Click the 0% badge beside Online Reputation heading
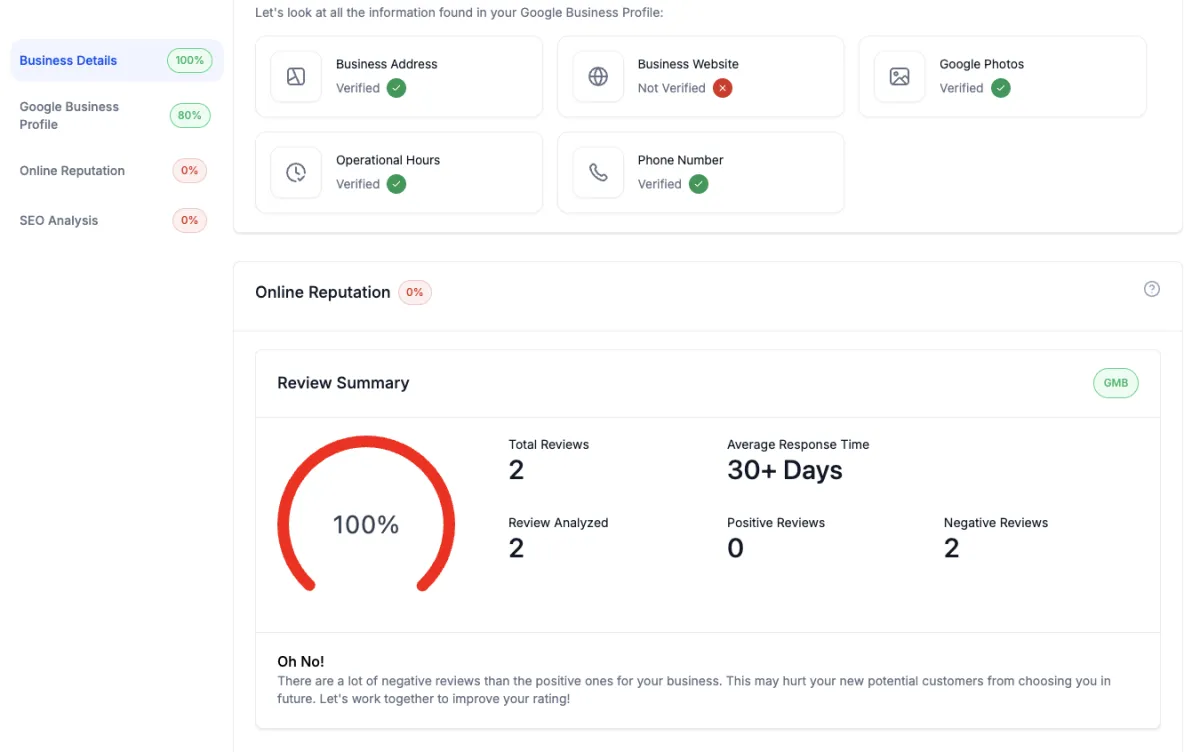This screenshot has height=752, width=1200. 415,293
